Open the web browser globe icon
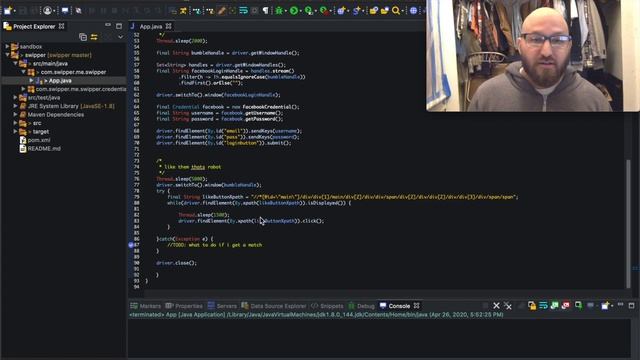 (413, 11)
